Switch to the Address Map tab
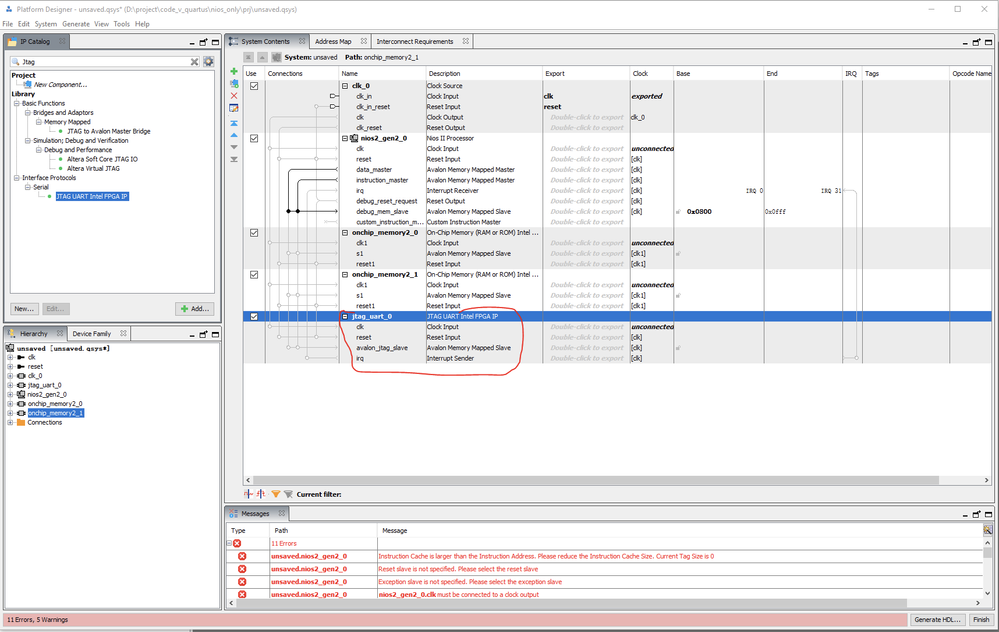The height and width of the screenshot is (632, 999). (x=333, y=41)
